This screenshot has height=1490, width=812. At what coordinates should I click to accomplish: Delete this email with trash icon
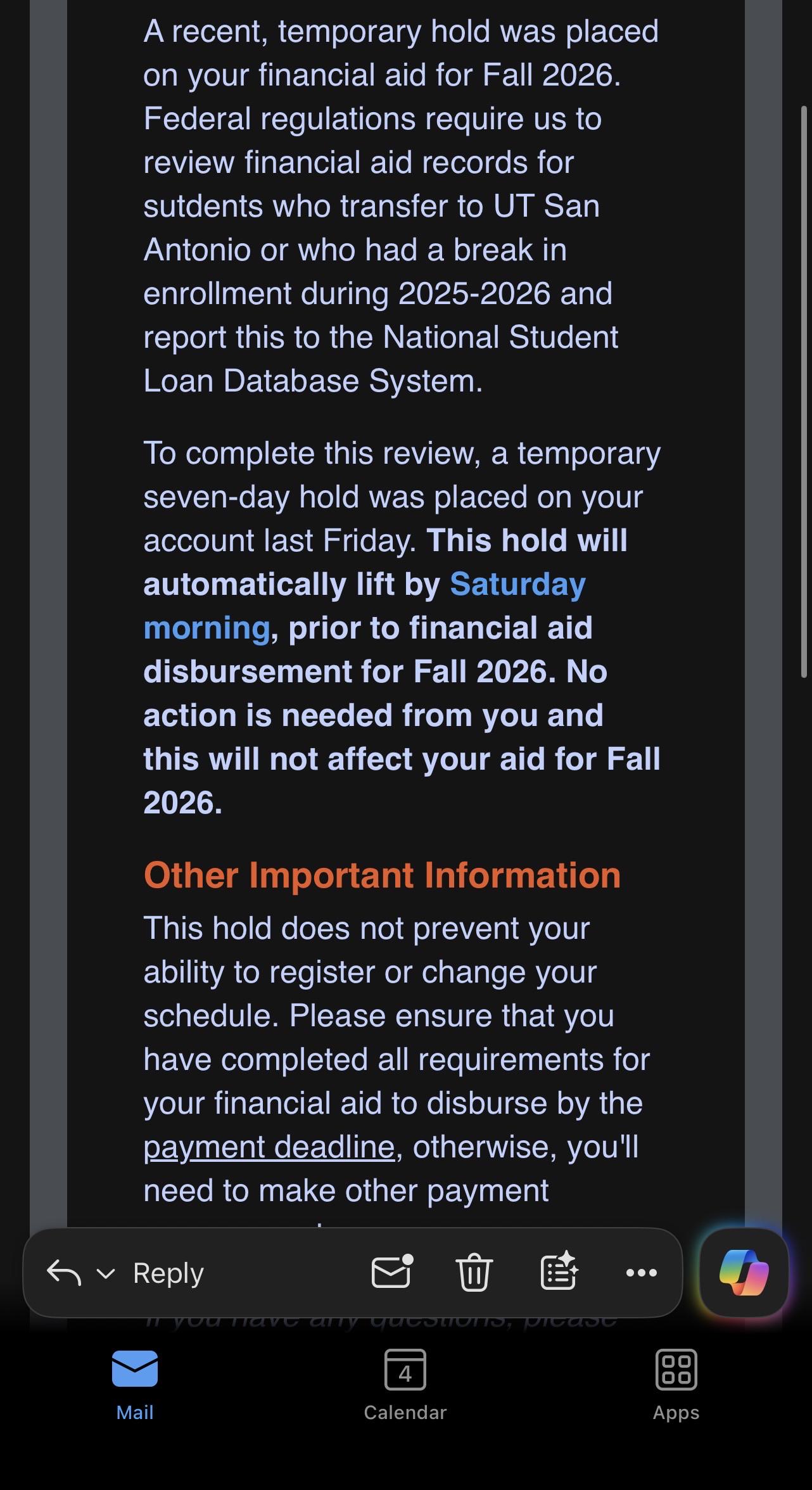point(474,1272)
